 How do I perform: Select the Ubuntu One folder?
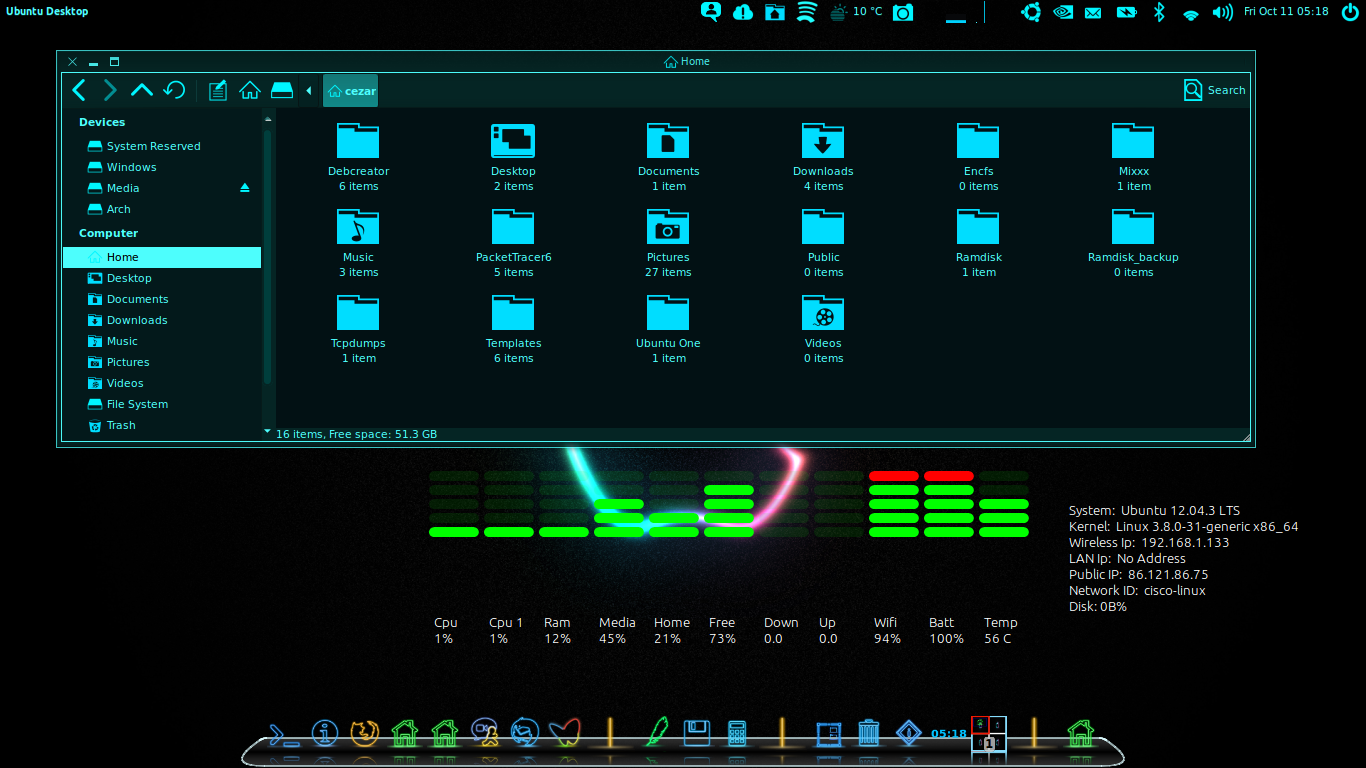[x=668, y=329]
